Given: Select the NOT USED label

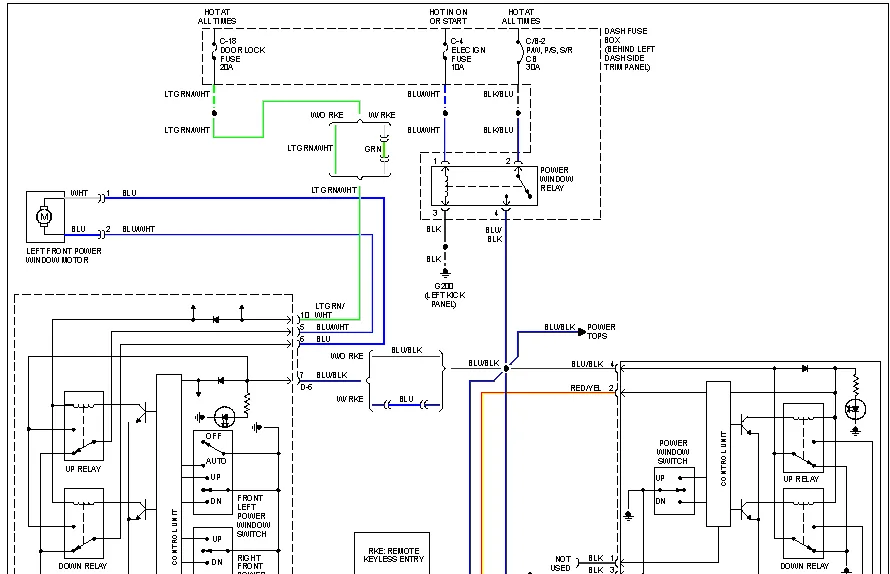Looking at the screenshot, I should (561, 563).
